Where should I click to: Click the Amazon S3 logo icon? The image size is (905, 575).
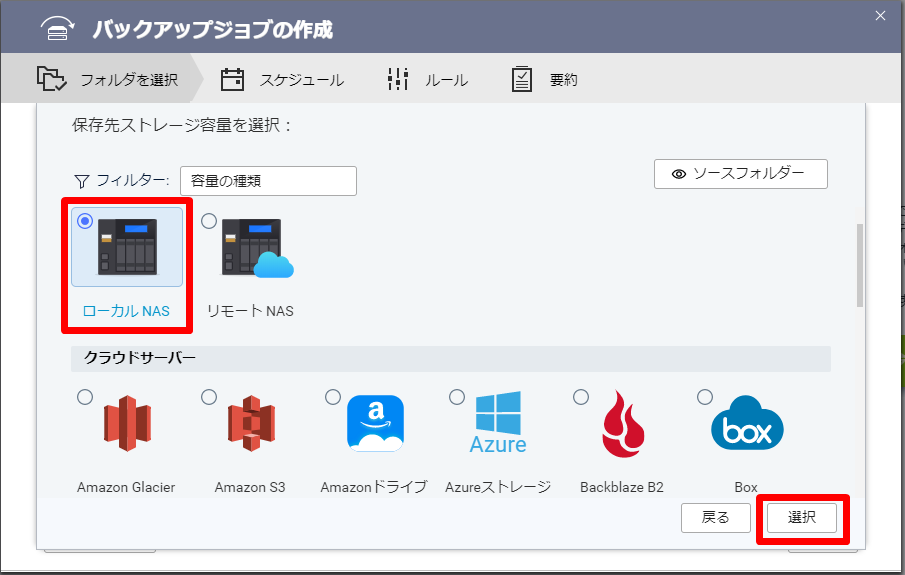tap(251, 423)
